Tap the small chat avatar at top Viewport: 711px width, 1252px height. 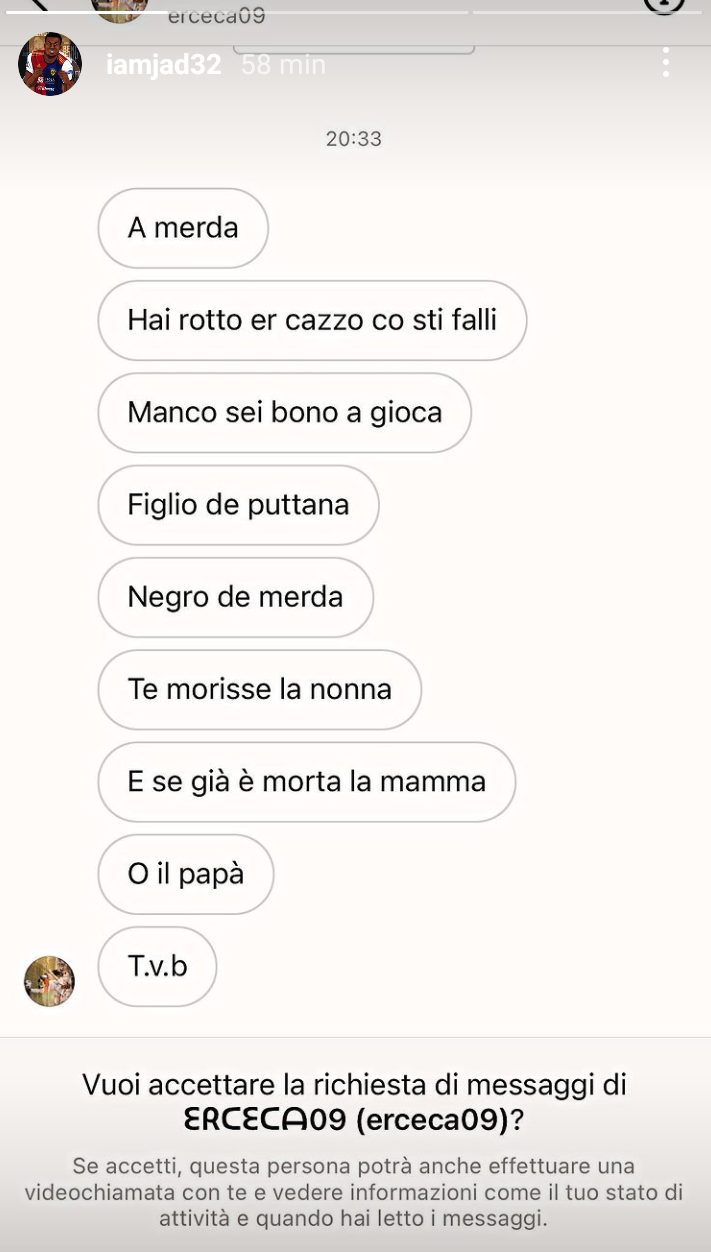coord(119,8)
